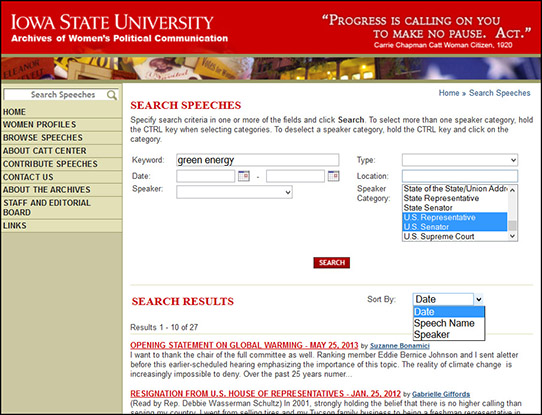
Task: Click the SEARCH RESULTS heading
Action: click(x=183, y=301)
